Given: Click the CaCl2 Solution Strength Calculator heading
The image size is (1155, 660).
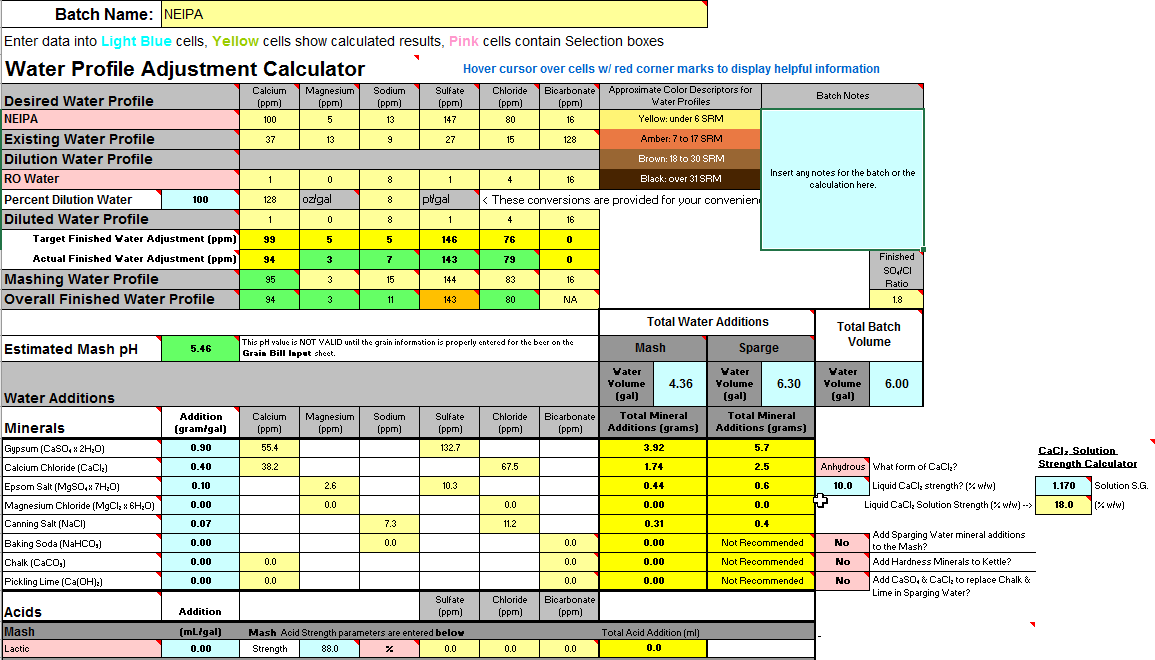Looking at the screenshot, I should 1087,457.
